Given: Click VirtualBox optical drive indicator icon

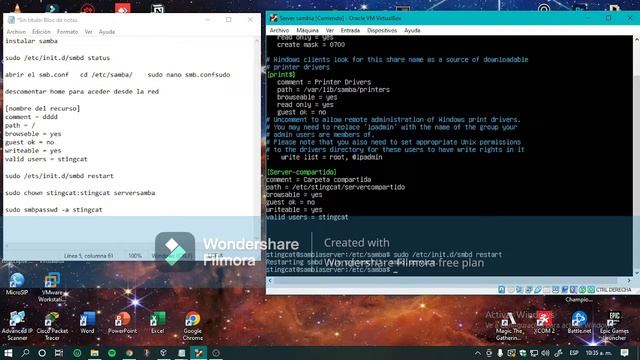Looking at the screenshot, I should point(511,290).
